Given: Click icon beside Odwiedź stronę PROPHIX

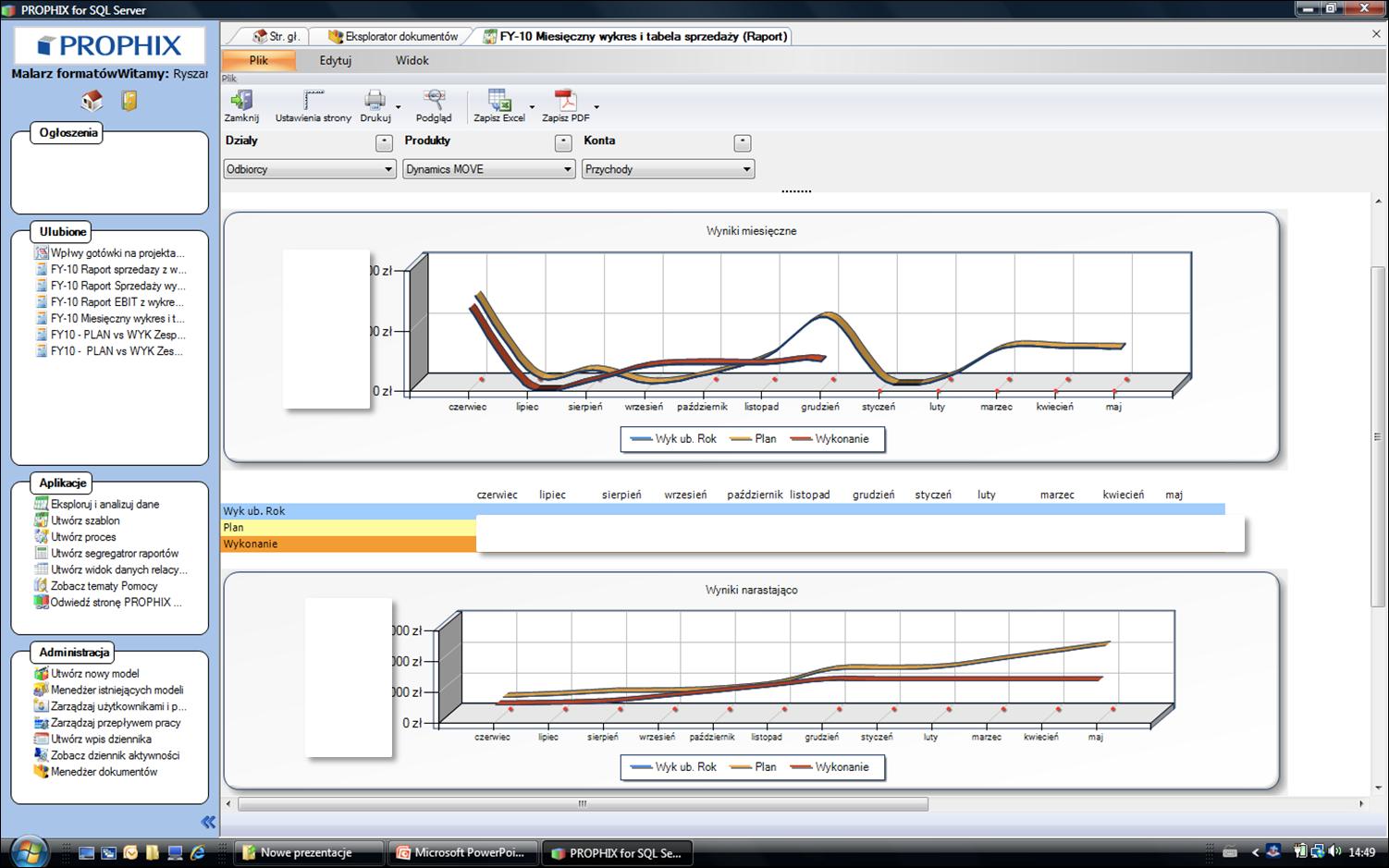Looking at the screenshot, I should 41,602.
